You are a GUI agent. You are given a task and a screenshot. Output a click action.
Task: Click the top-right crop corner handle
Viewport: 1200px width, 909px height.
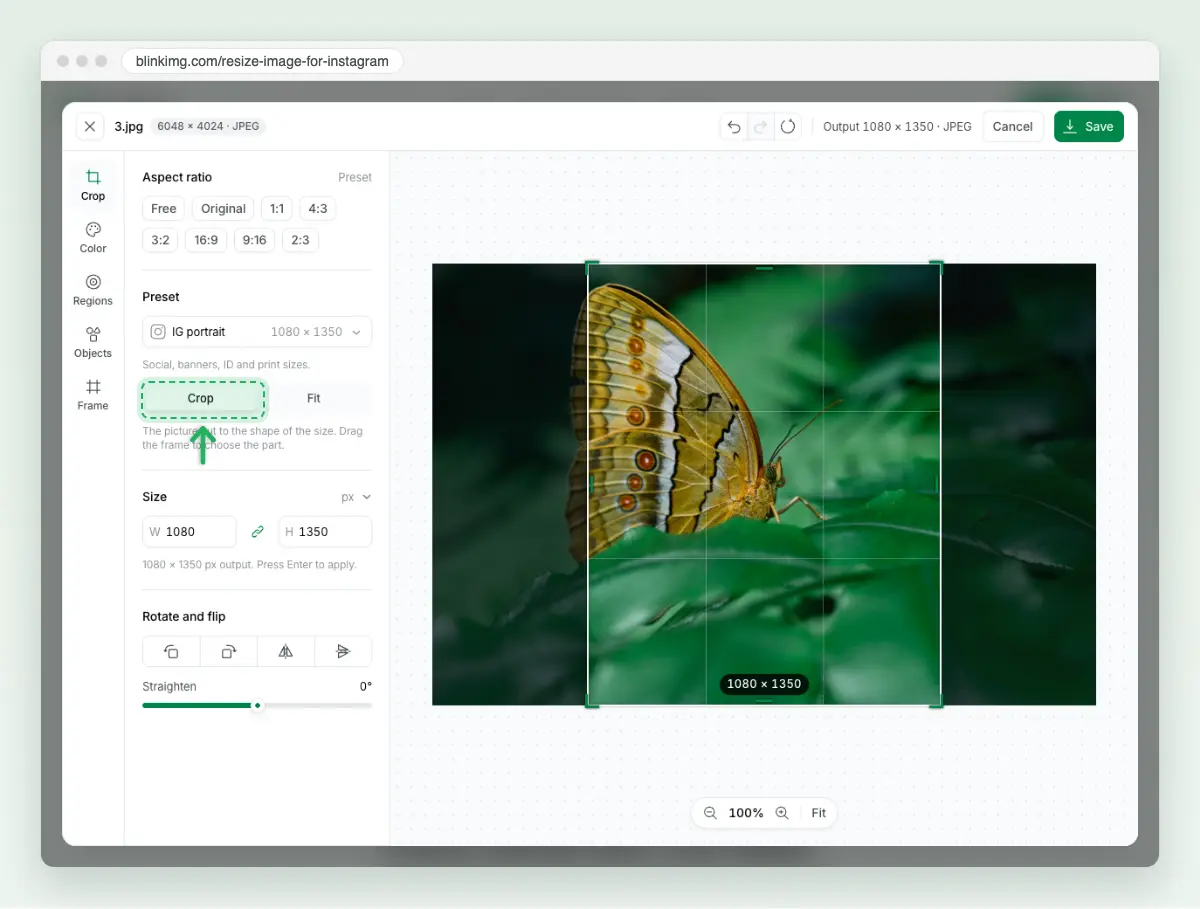[x=937, y=267]
